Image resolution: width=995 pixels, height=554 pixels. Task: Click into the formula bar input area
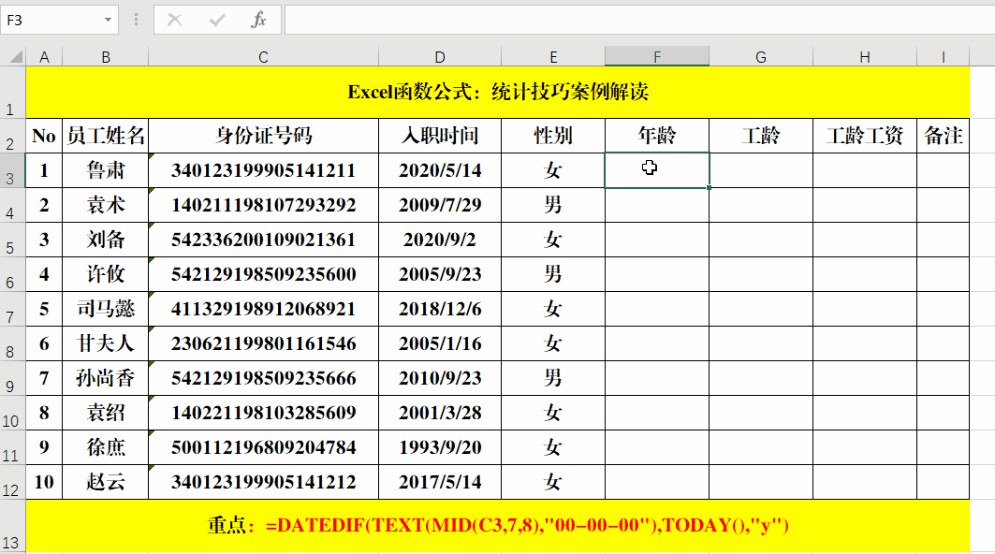pos(640,20)
